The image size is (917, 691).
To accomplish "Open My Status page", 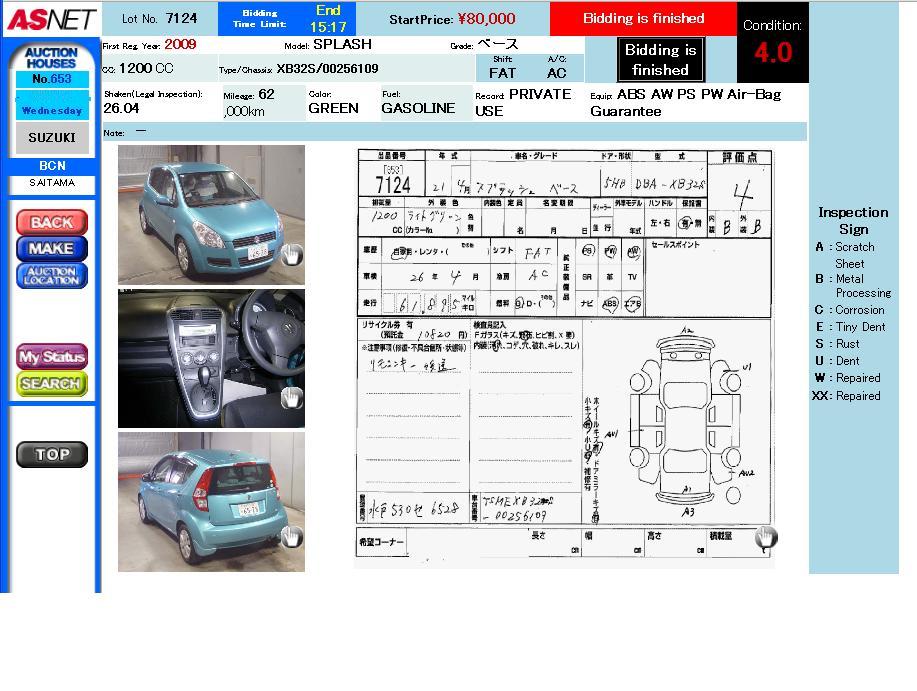I will point(52,357).
